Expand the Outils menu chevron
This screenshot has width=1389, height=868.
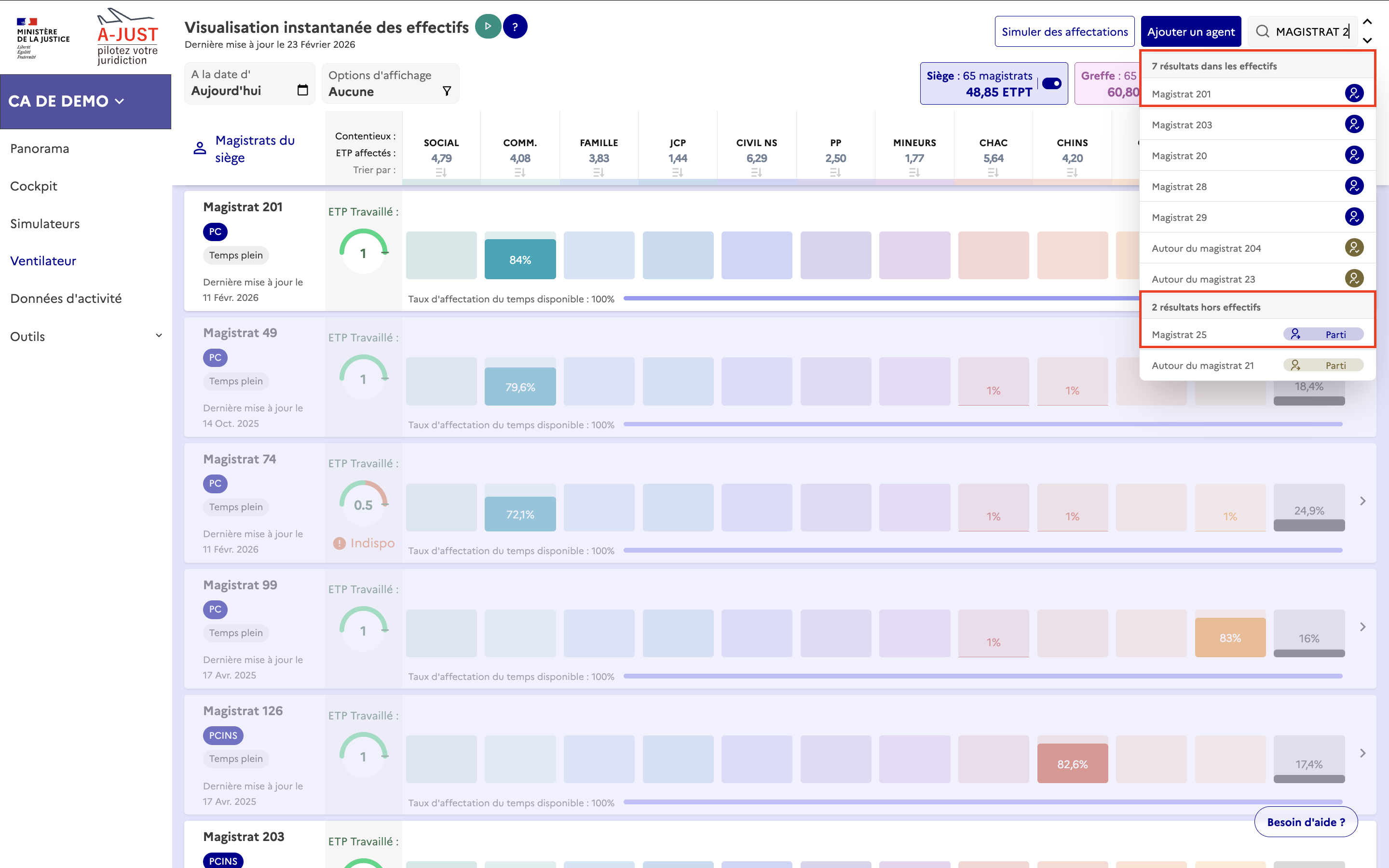pyautogui.click(x=159, y=336)
